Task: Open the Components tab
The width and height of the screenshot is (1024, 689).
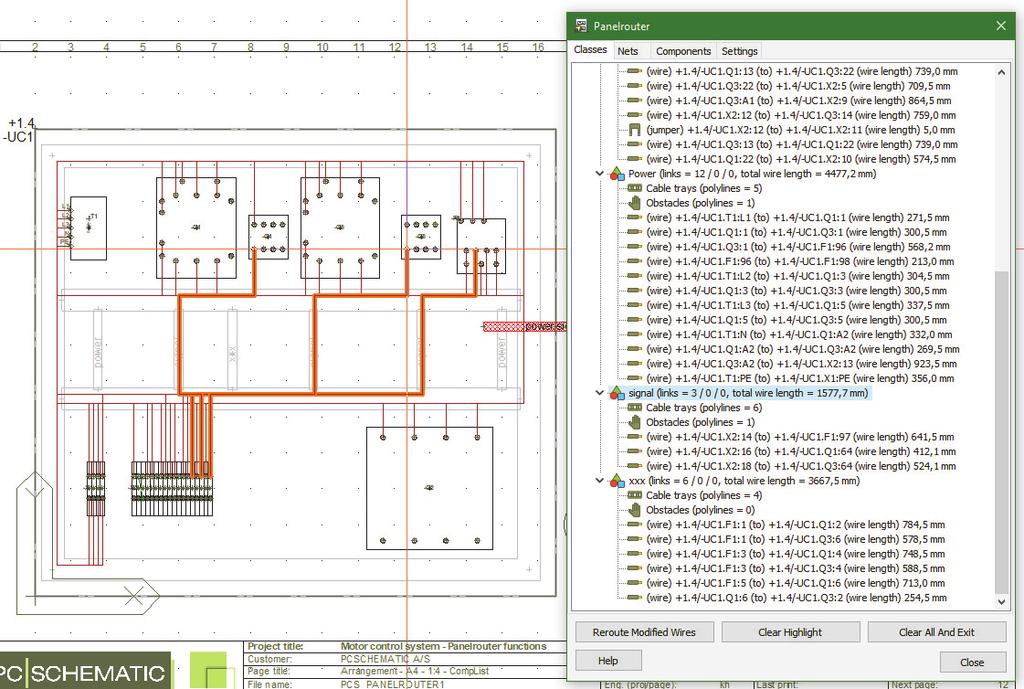Action: pyautogui.click(x=683, y=51)
